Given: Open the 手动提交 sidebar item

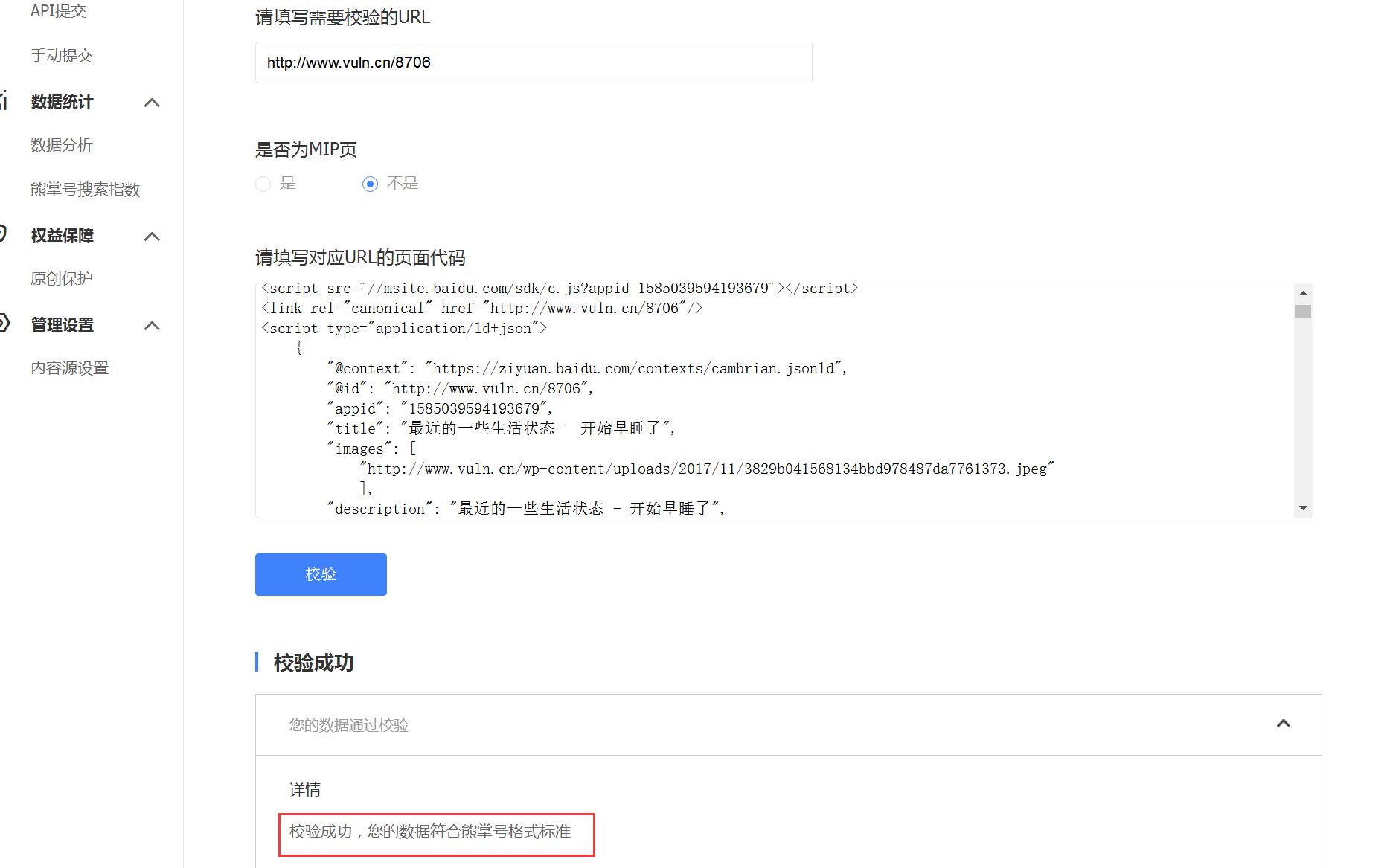Looking at the screenshot, I should 62,55.
